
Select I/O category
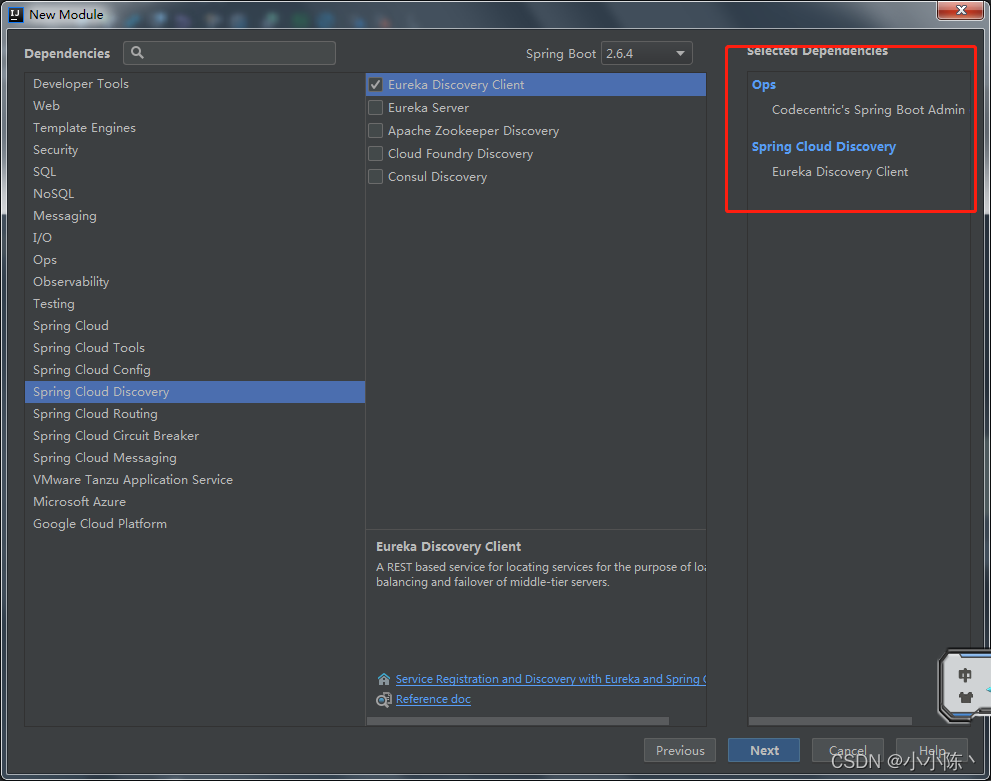pos(195,238)
